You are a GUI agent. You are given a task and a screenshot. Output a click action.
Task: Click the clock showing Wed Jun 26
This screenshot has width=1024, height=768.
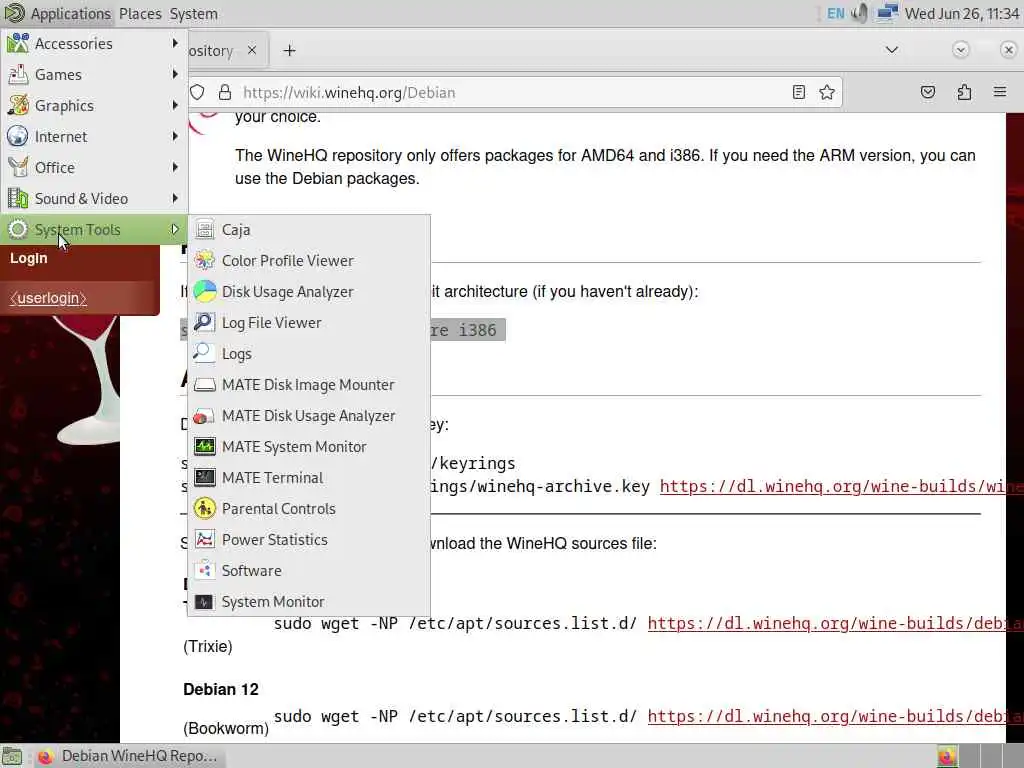961,14
